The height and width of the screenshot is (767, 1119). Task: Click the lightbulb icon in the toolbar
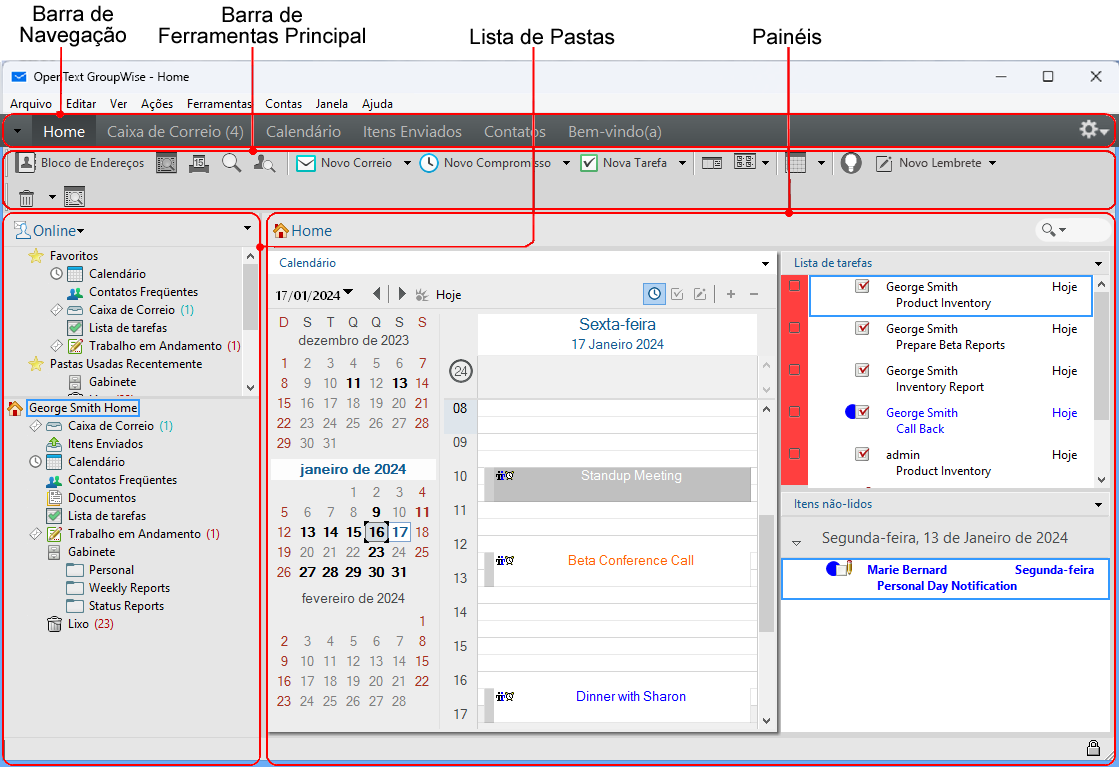click(x=851, y=163)
